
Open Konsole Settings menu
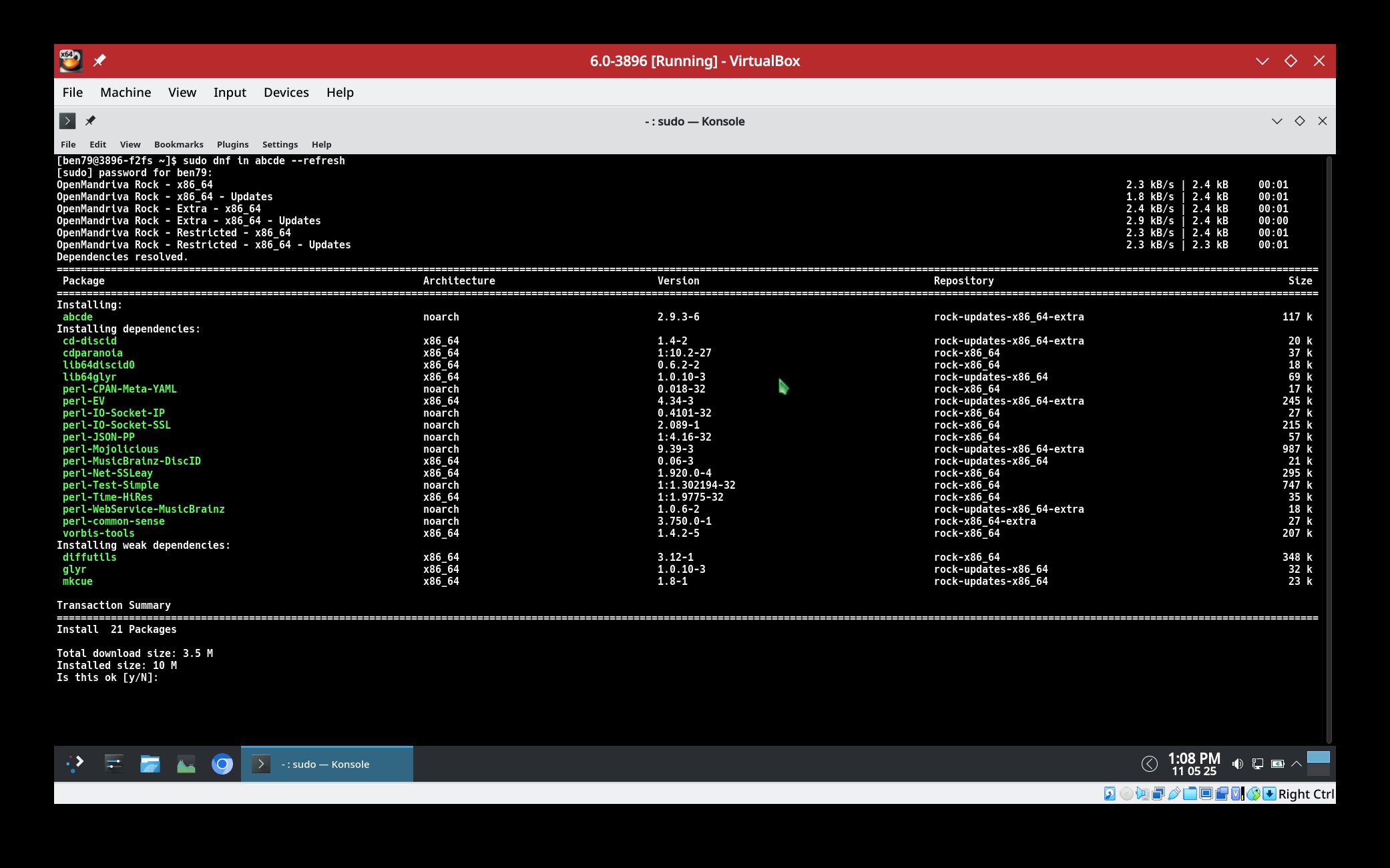click(280, 144)
